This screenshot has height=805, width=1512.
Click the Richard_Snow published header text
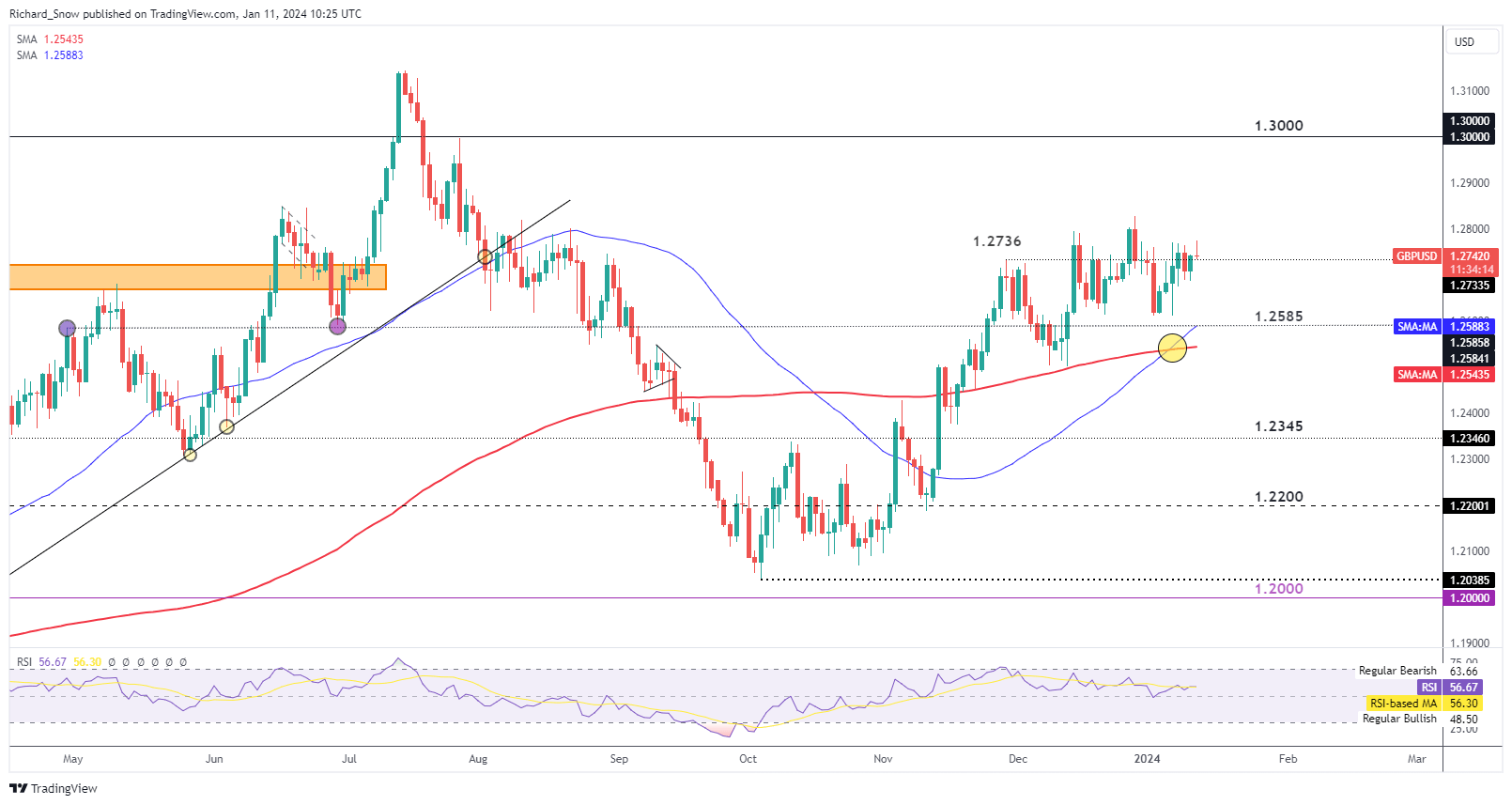(x=185, y=14)
